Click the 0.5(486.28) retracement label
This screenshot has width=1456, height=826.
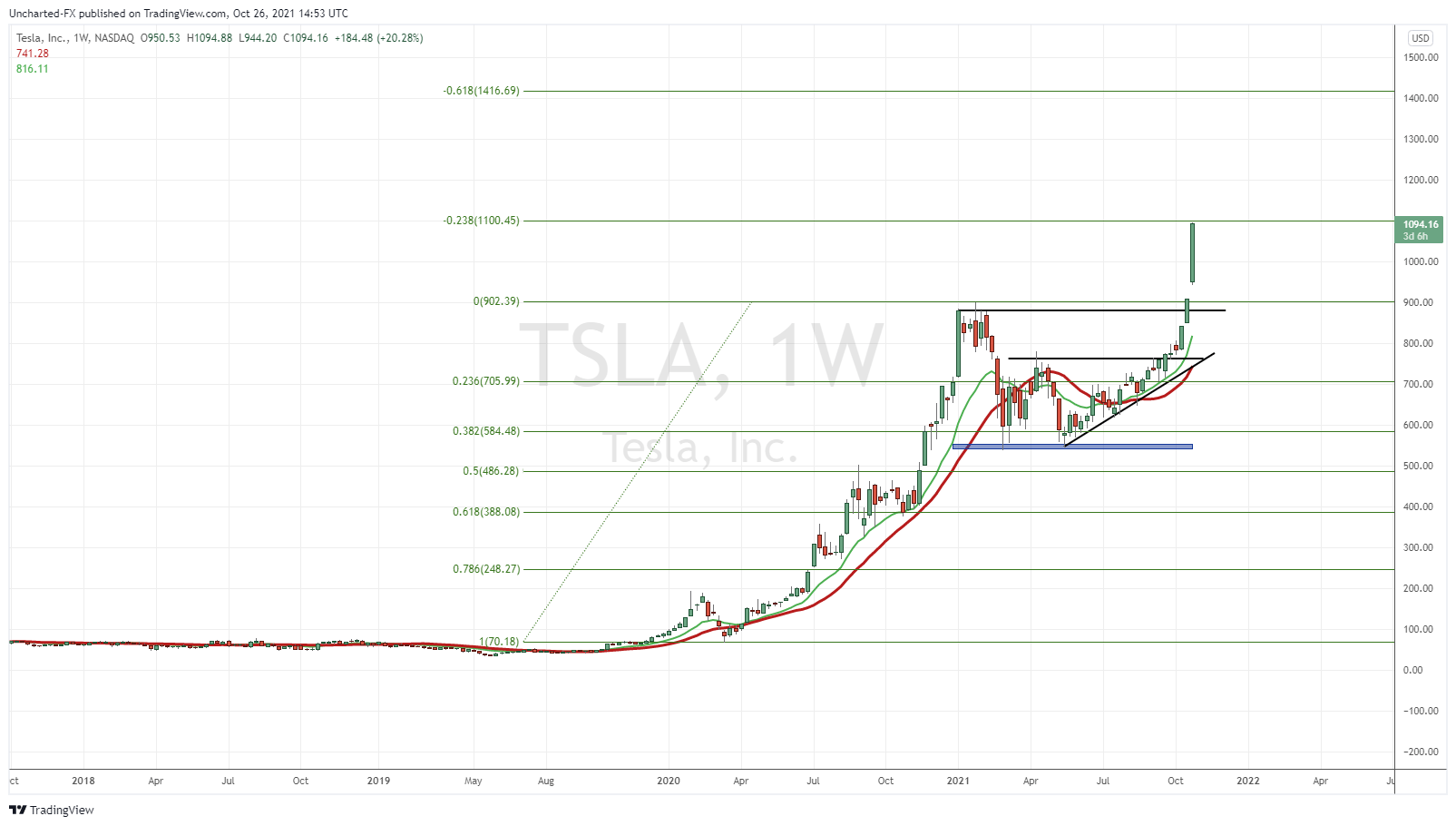click(x=491, y=471)
